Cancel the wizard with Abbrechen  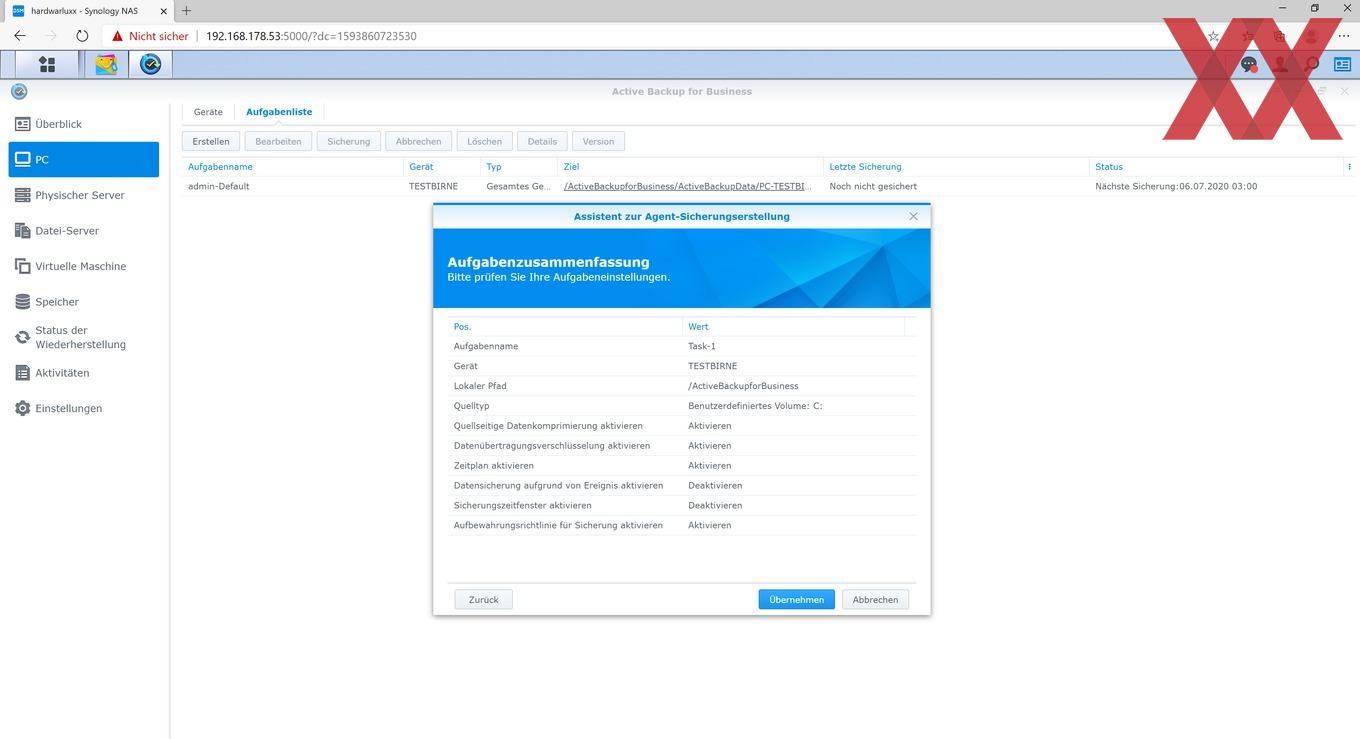pyautogui.click(x=876, y=599)
